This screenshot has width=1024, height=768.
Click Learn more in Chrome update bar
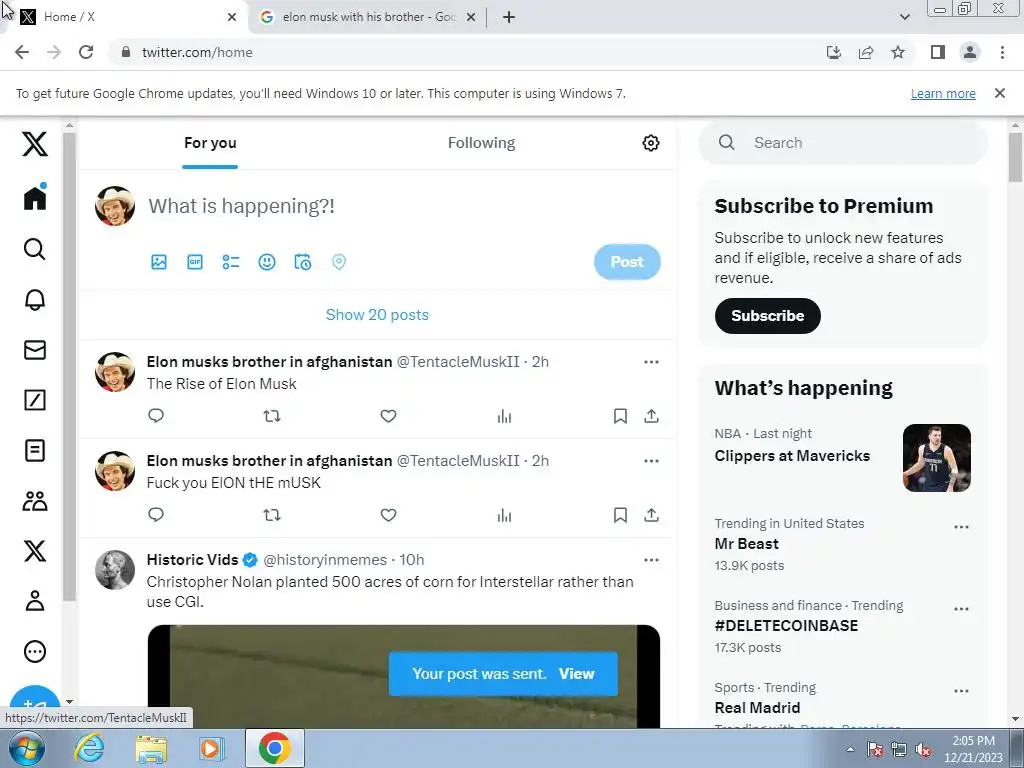943,93
